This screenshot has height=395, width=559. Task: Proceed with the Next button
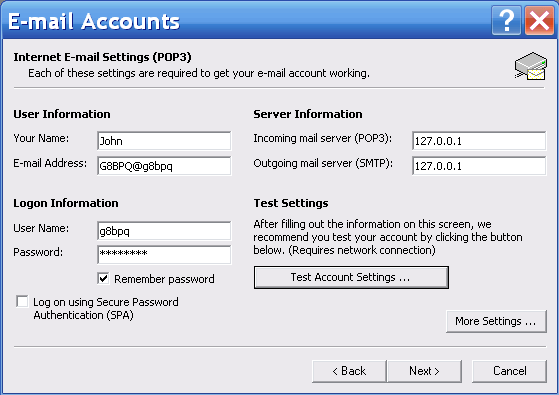click(x=424, y=371)
